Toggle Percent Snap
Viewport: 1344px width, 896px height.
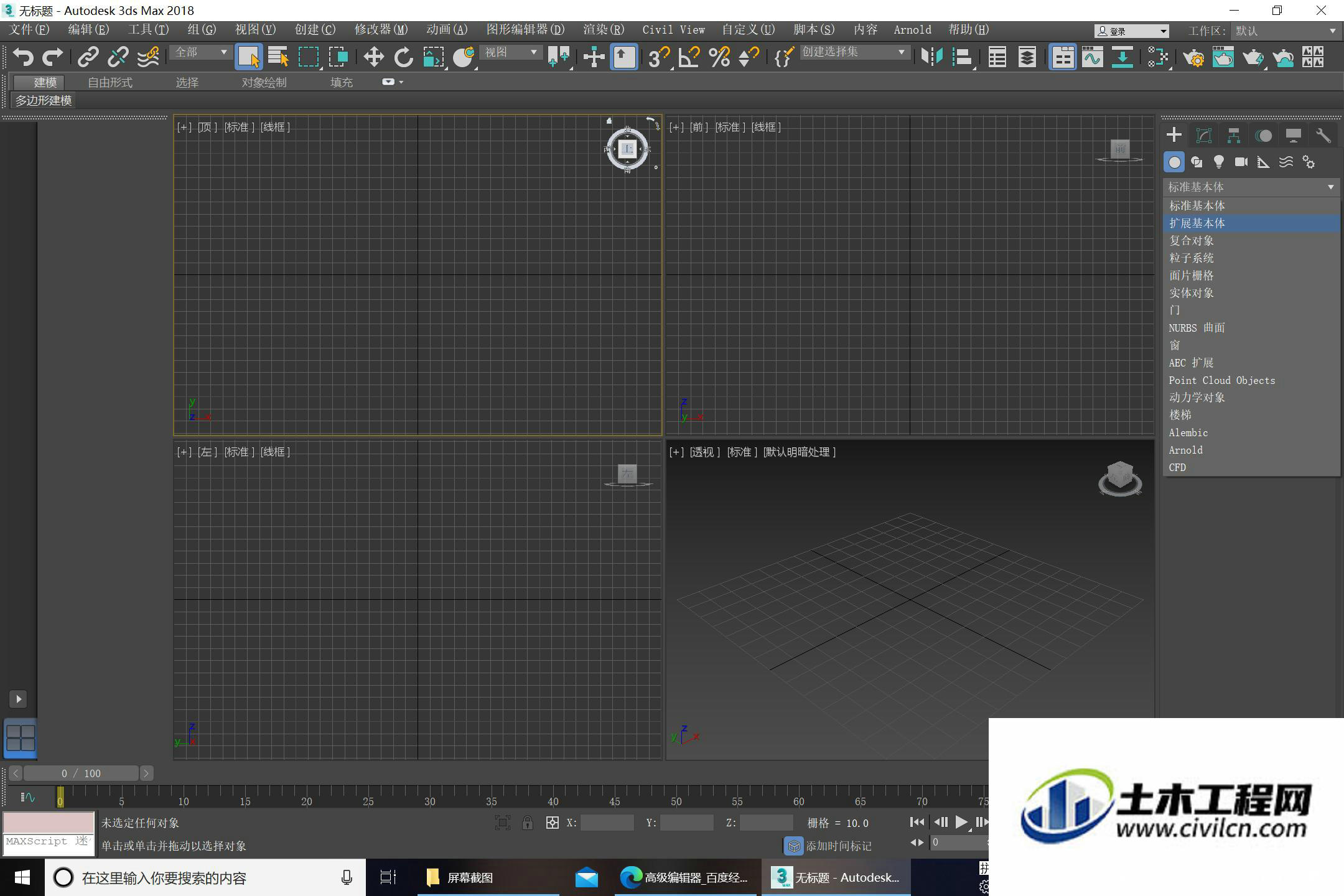point(719,57)
